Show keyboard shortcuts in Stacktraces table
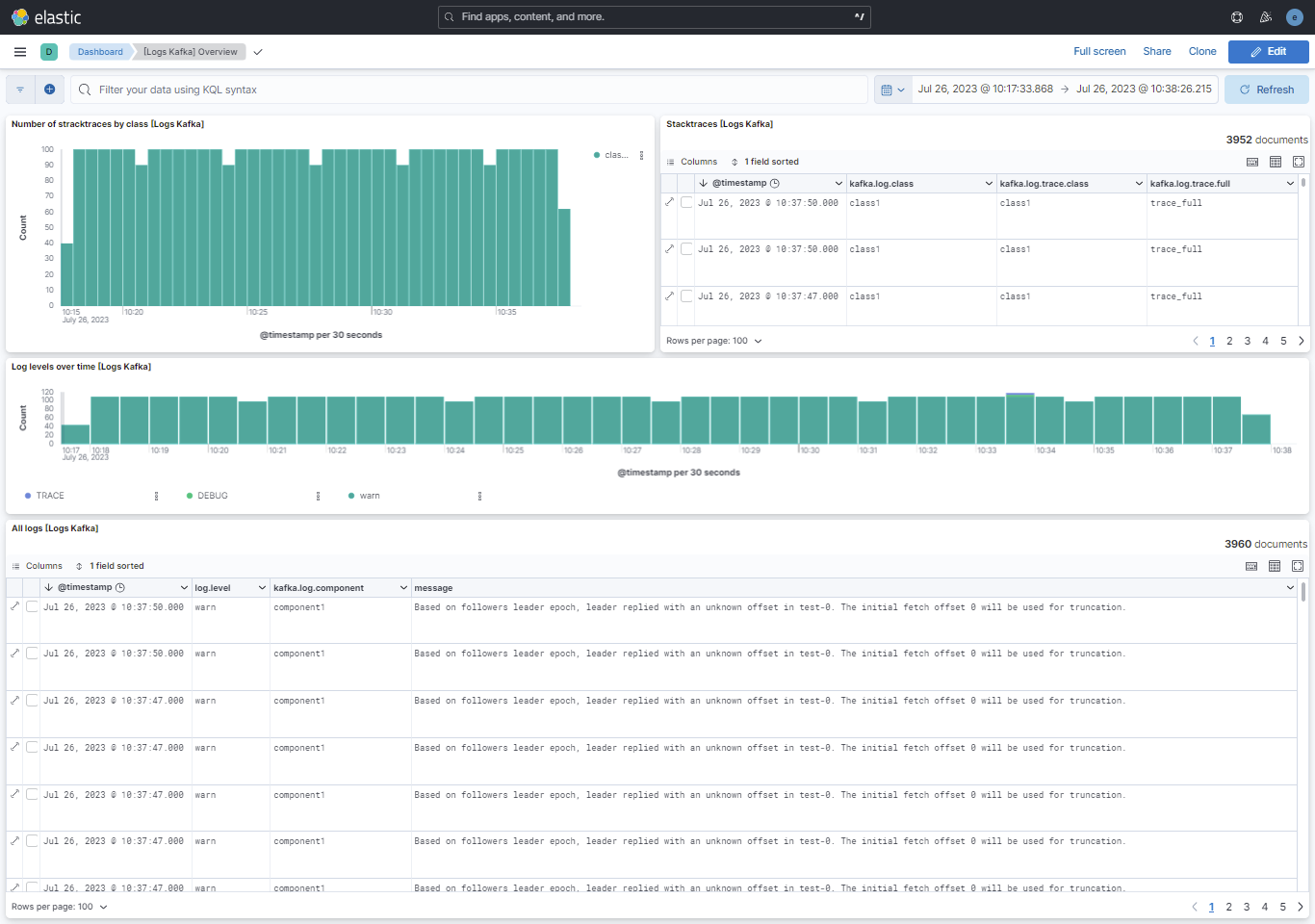This screenshot has height=924, width=1315. (1252, 162)
